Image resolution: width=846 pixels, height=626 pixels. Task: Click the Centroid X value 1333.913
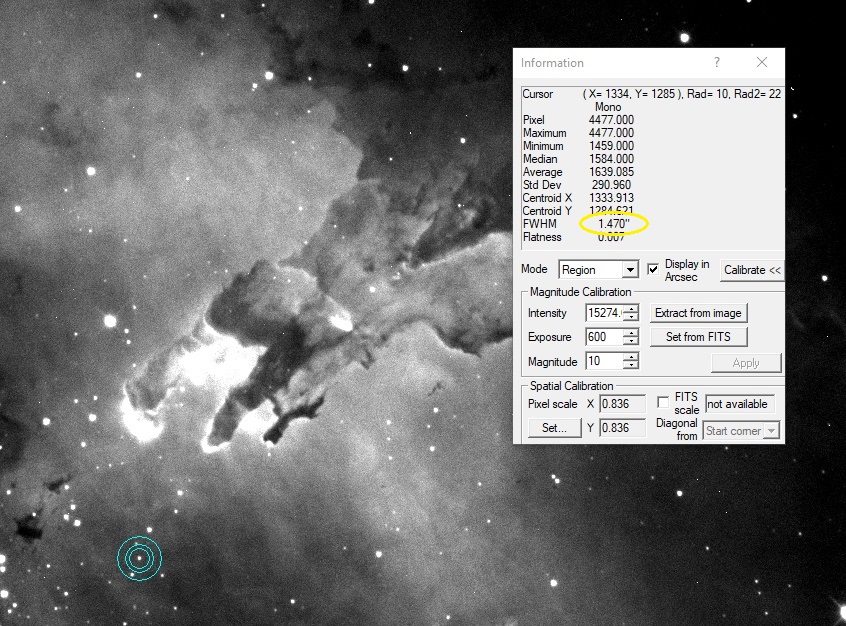pos(611,198)
